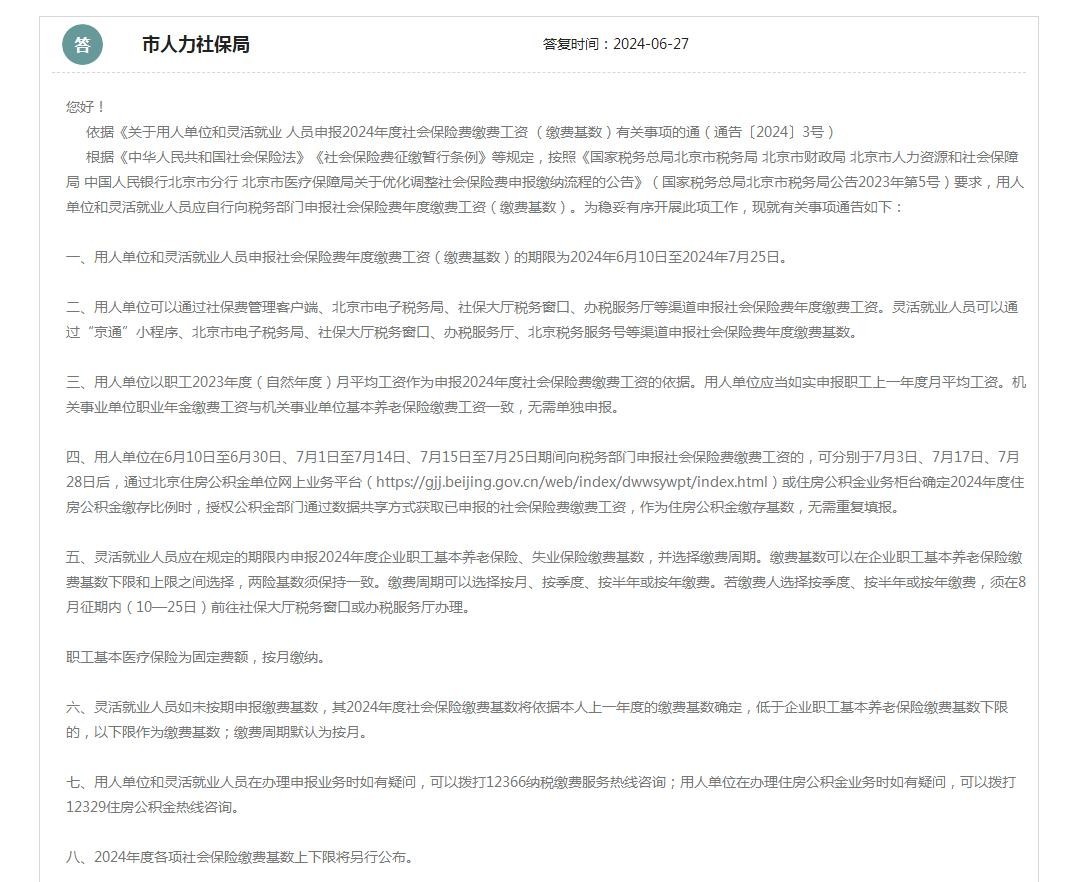This screenshot has height=882, width=1080.
Task: Click the line starting with 依据《关于用人单位
Action: (x=460, y=132)
